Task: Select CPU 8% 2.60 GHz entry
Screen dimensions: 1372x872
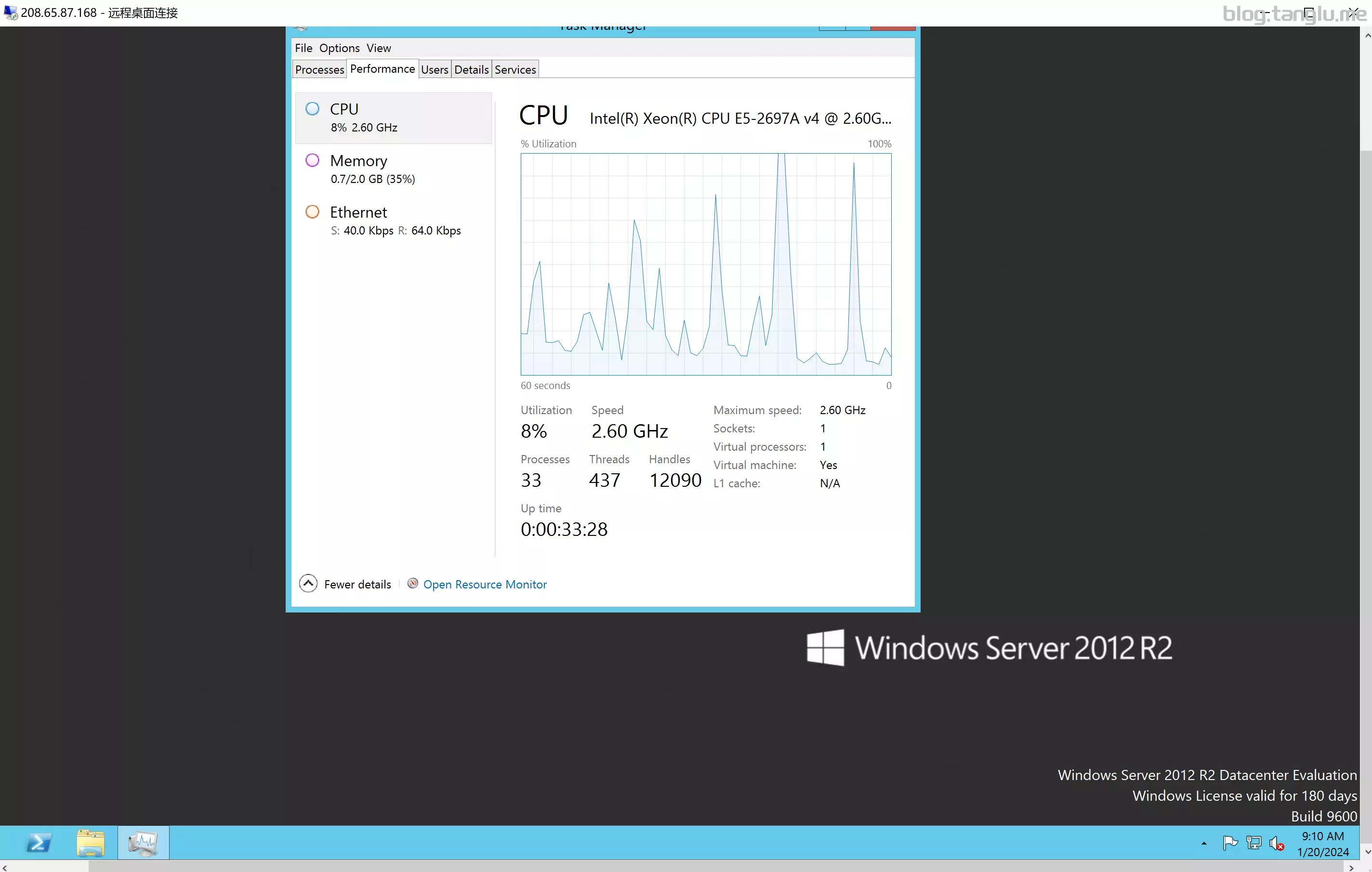Action: [393, 118]
